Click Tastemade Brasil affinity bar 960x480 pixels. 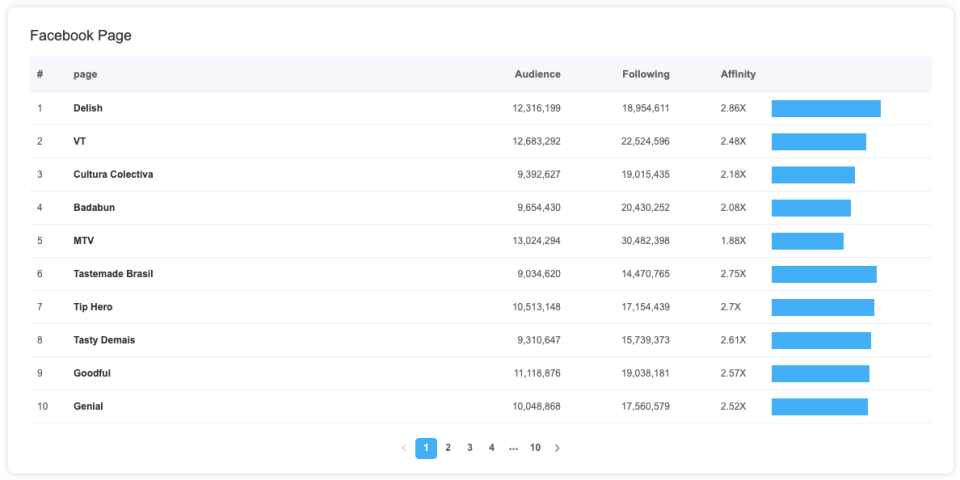824,274
